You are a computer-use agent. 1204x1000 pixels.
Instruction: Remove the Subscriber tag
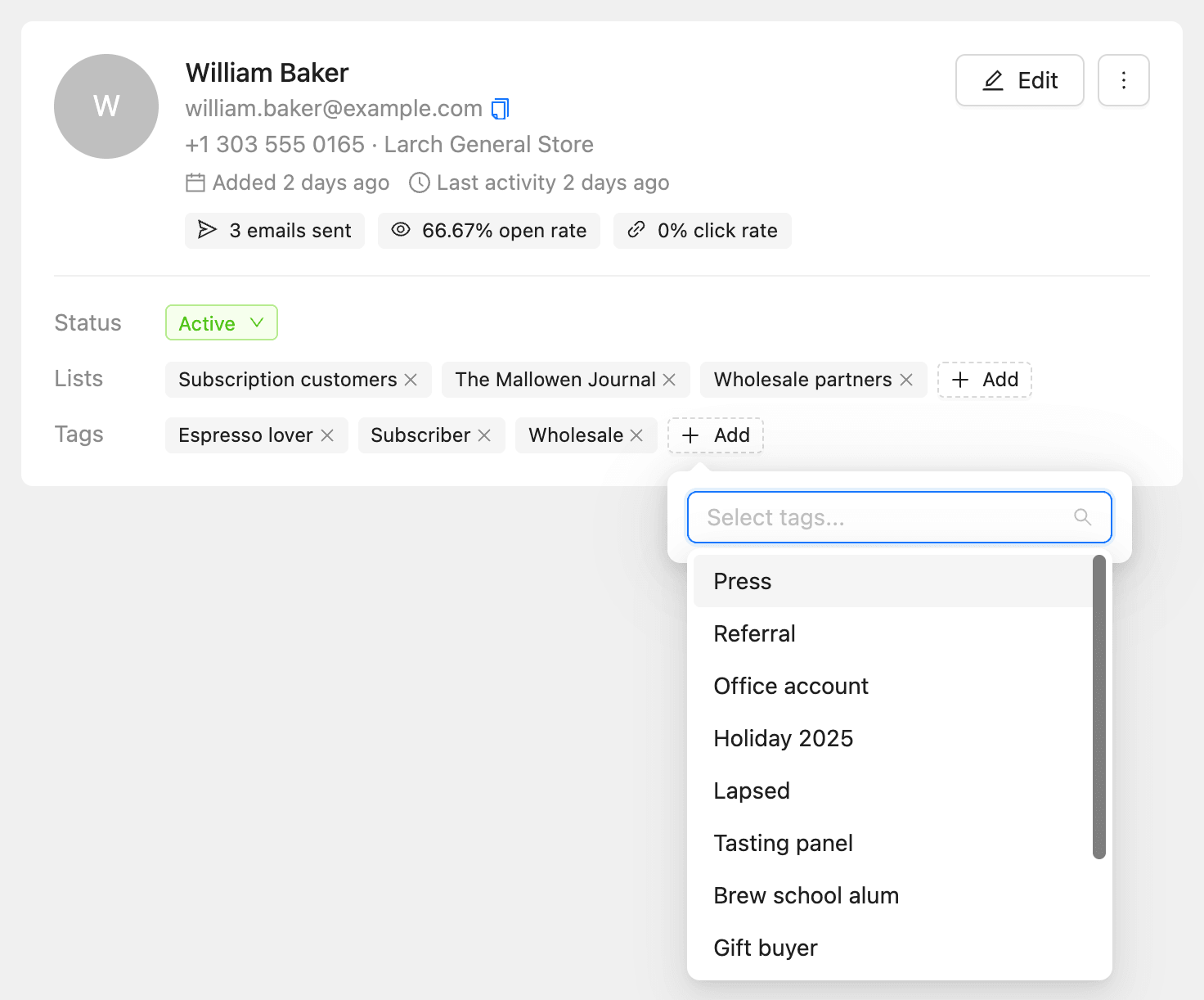tap(484, 435)
